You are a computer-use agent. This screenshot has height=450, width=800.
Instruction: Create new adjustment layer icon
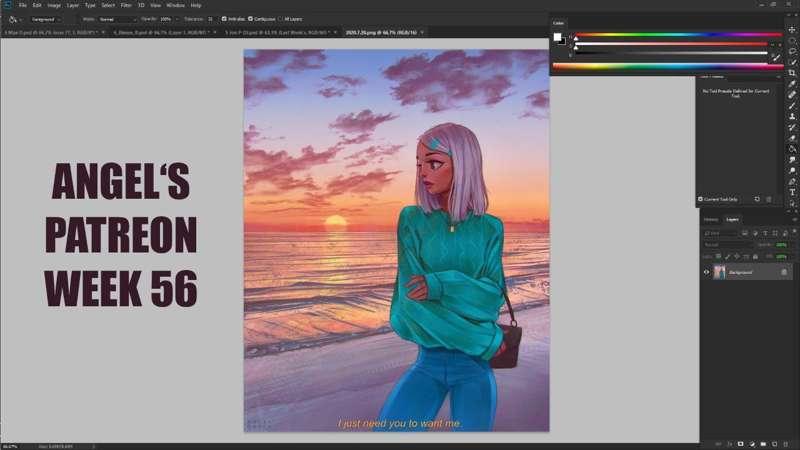(752, 444)
